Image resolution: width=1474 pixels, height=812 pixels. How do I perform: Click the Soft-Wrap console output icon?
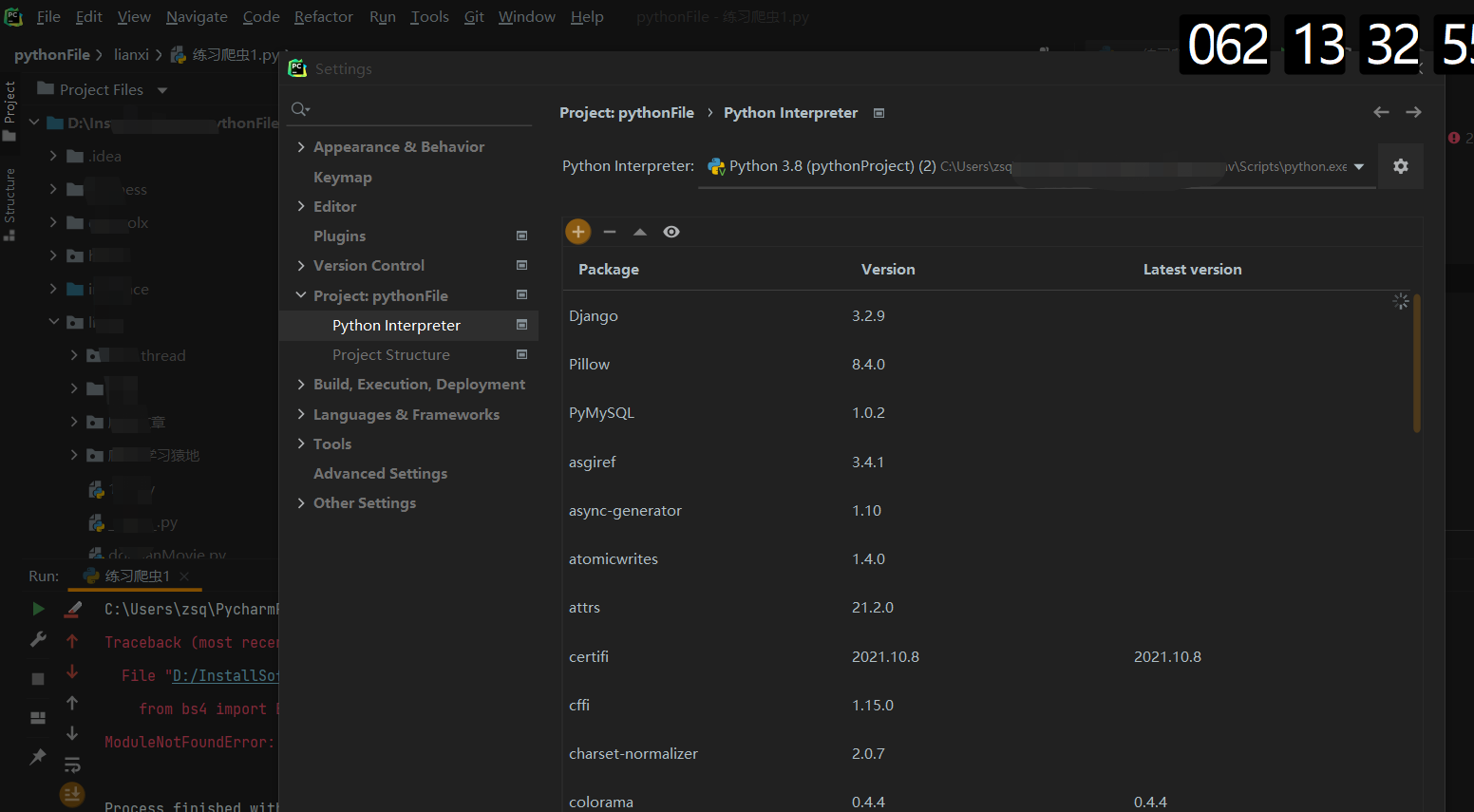72,764
